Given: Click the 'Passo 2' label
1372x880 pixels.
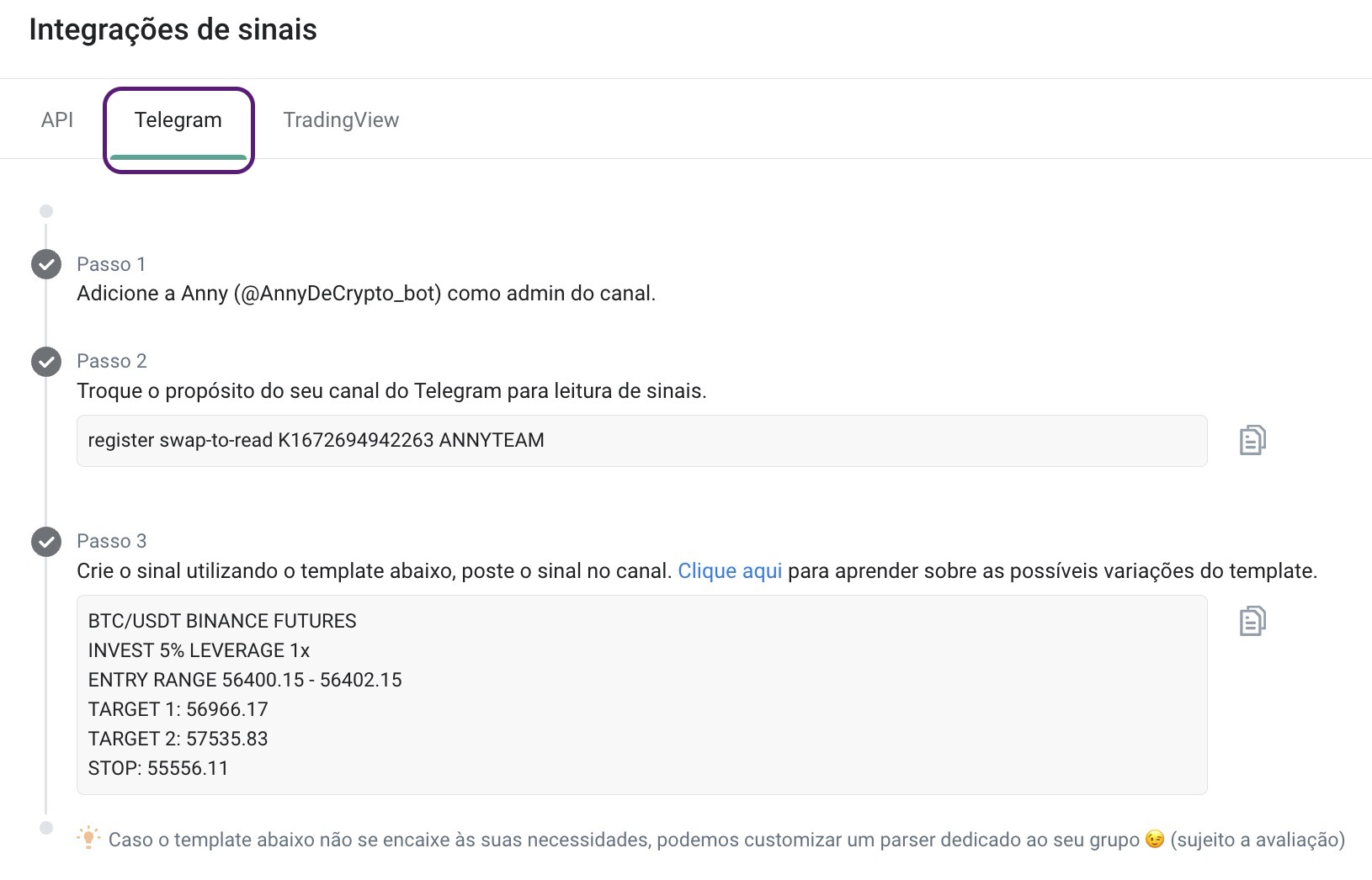Looking at the screenshot, I should pos(112,361).
